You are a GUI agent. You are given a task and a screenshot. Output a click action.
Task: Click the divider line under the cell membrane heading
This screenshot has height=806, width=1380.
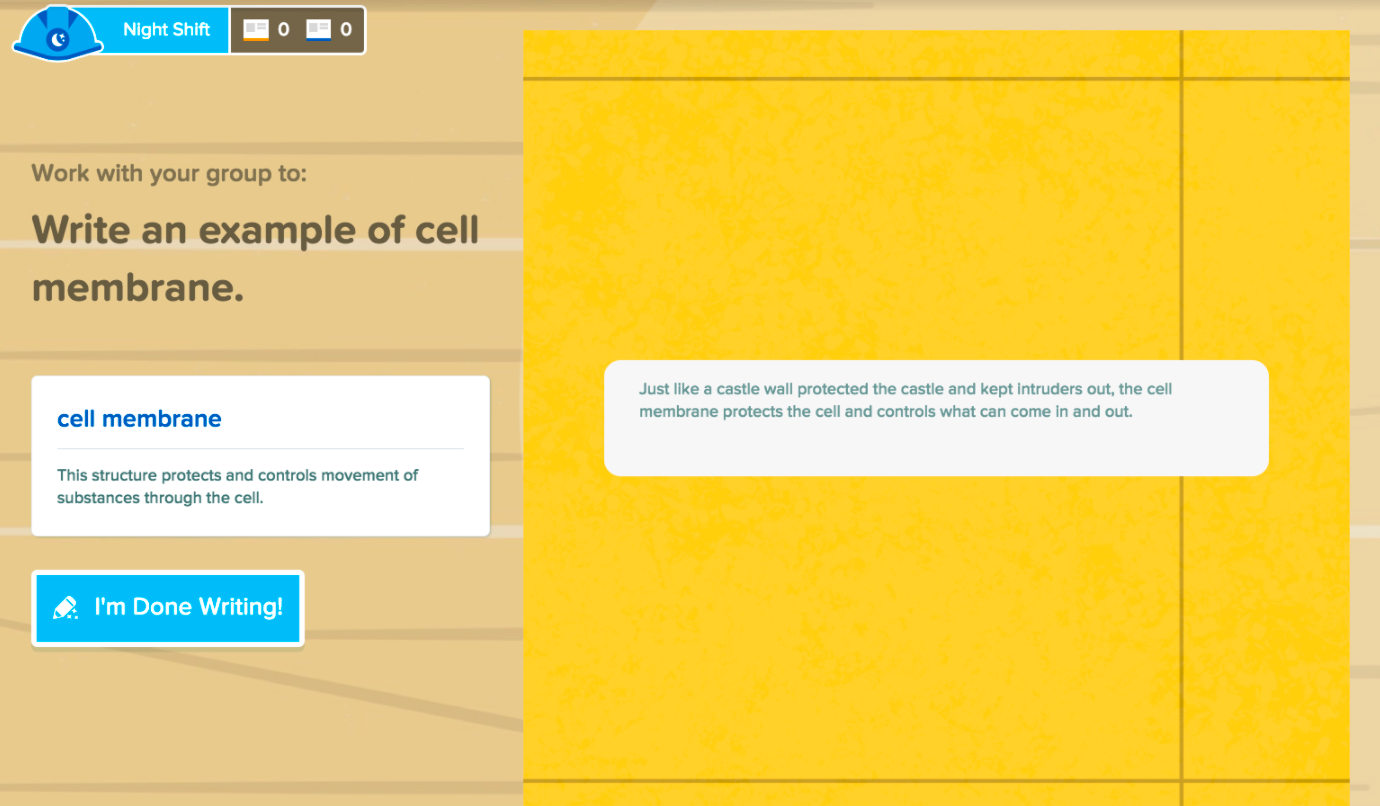point(260,446)
